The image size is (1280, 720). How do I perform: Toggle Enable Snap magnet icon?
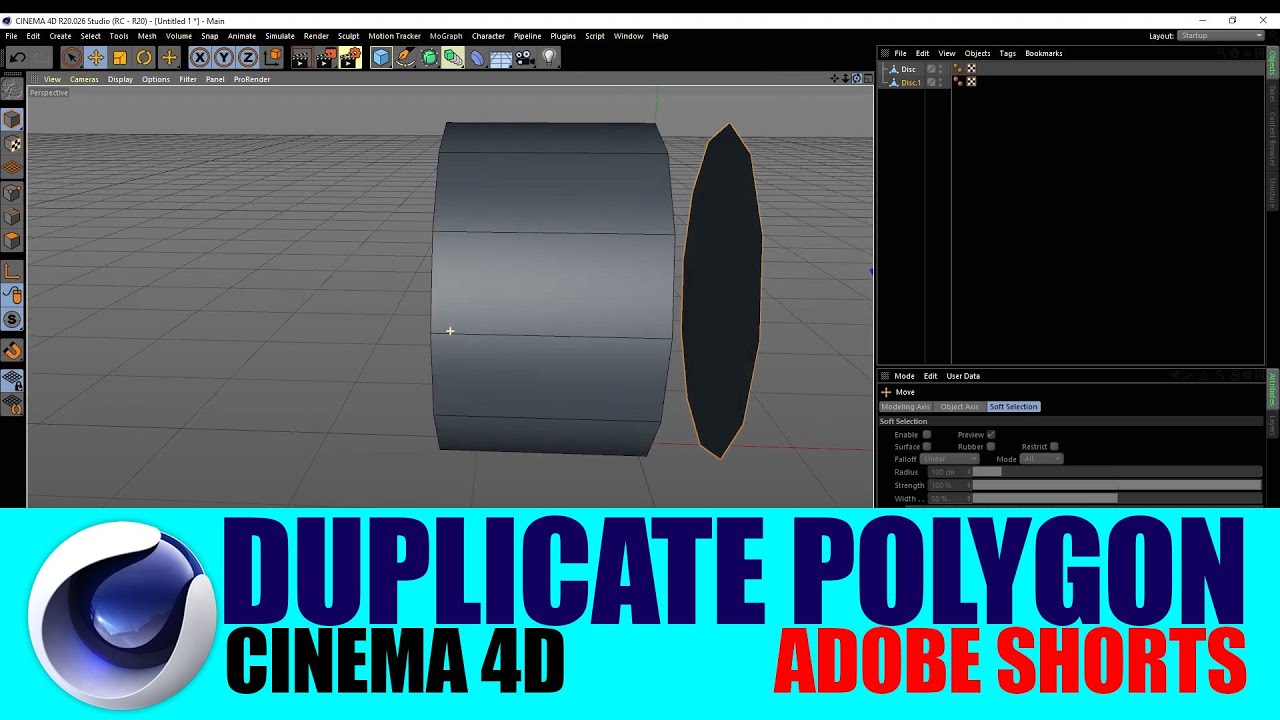(12, 351)
